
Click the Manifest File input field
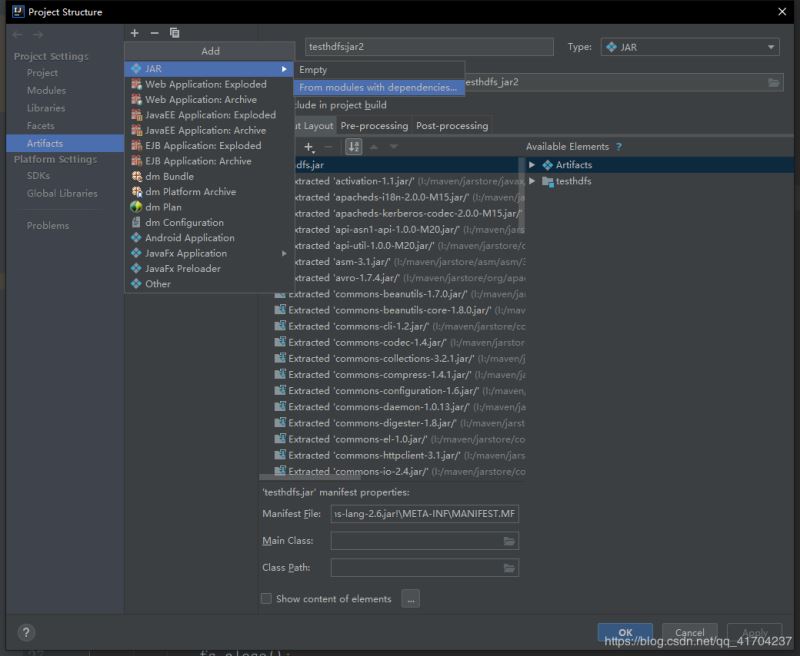click(425, 514)
